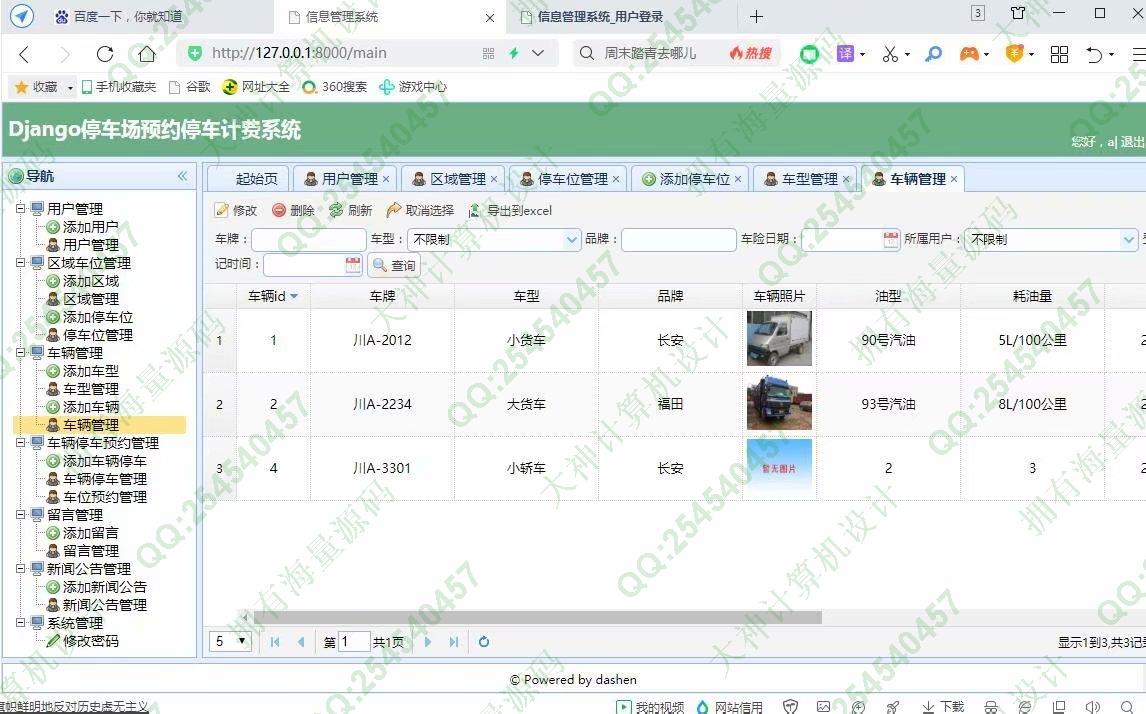Click the 品牌 search input field
Viewport: 1146px width, 714px height.
click(679, 239)
